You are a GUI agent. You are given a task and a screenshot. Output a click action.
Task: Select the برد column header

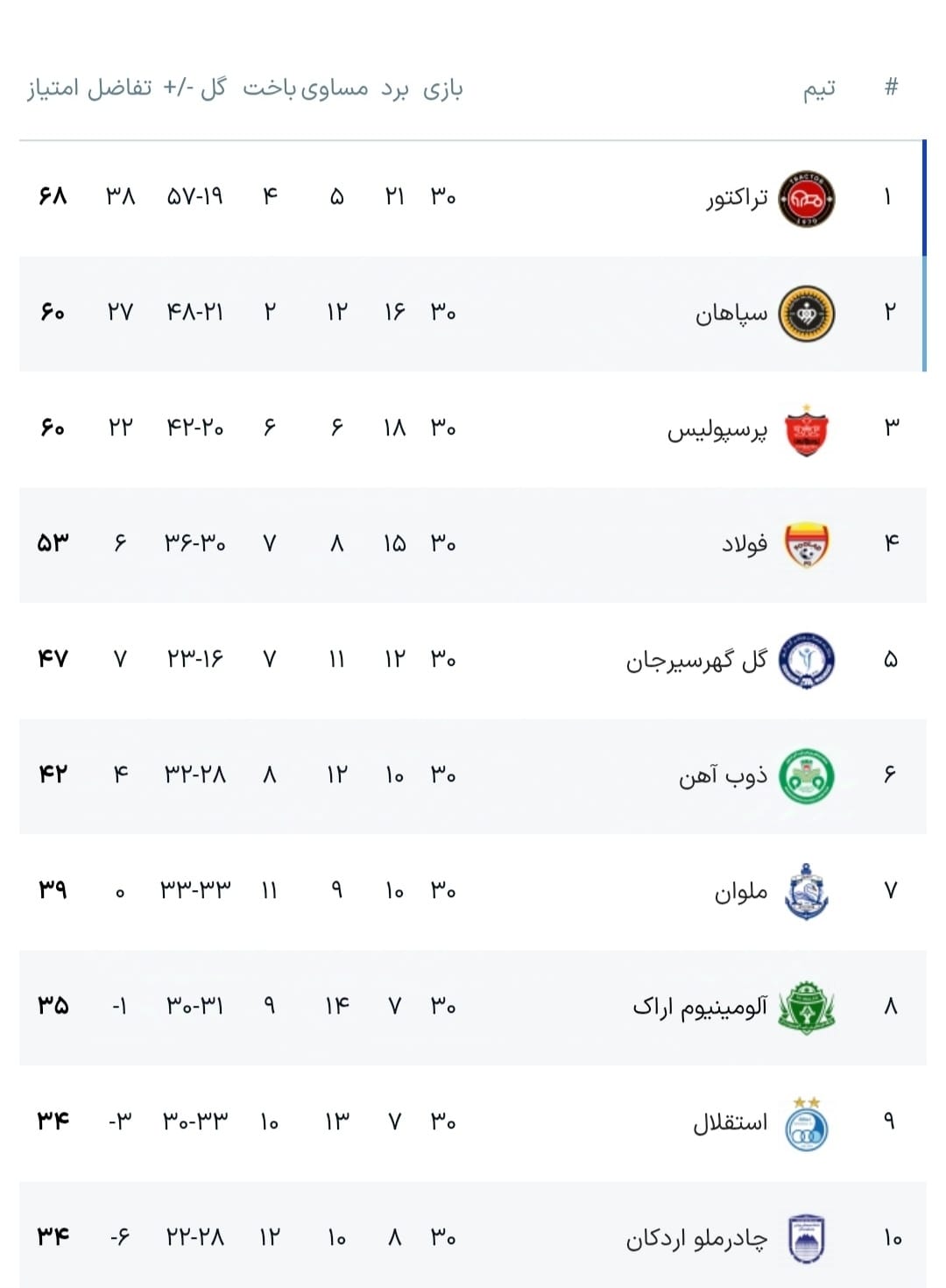395,89
